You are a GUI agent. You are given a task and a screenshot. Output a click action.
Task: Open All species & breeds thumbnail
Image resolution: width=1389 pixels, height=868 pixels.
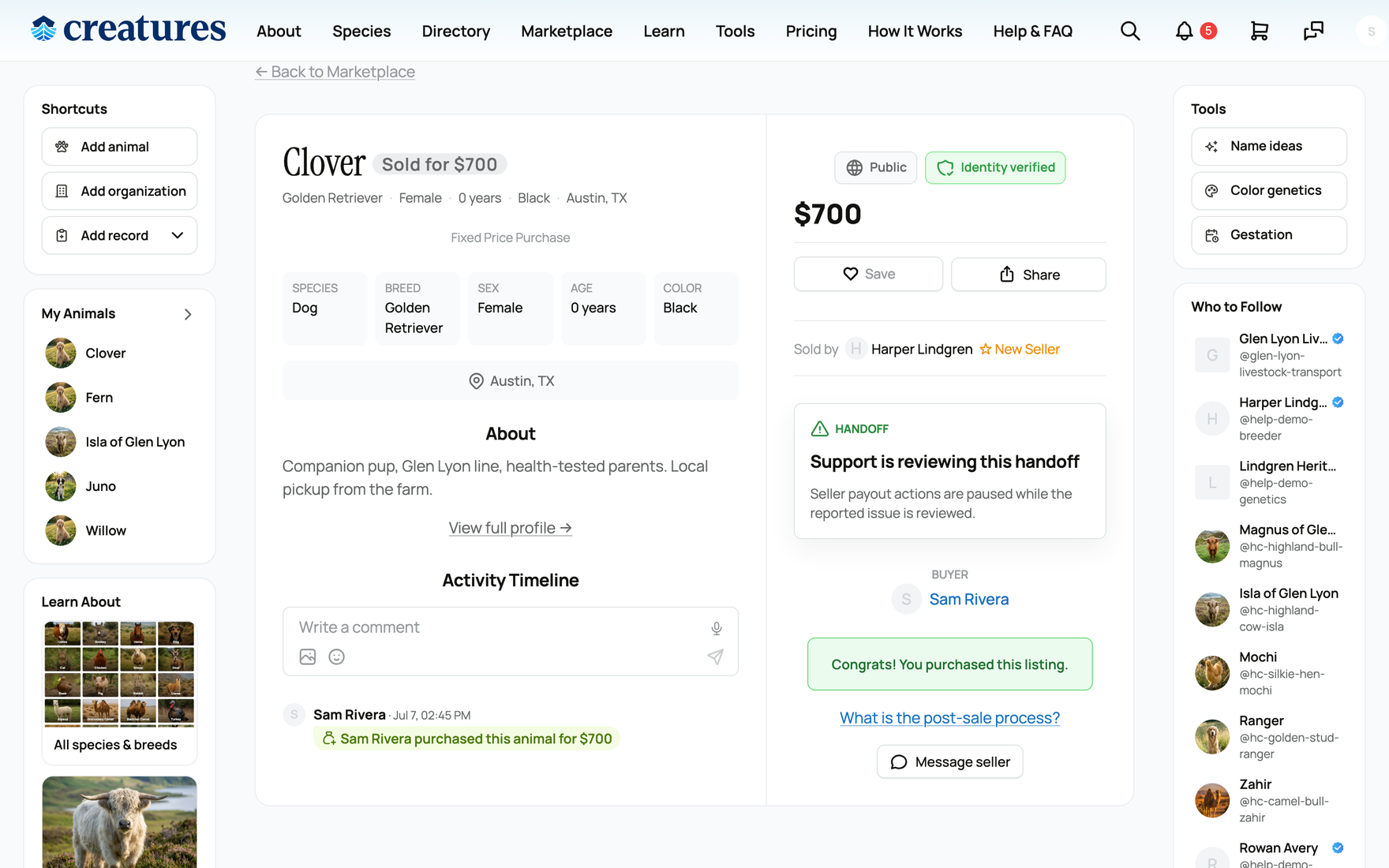(119, 692)
